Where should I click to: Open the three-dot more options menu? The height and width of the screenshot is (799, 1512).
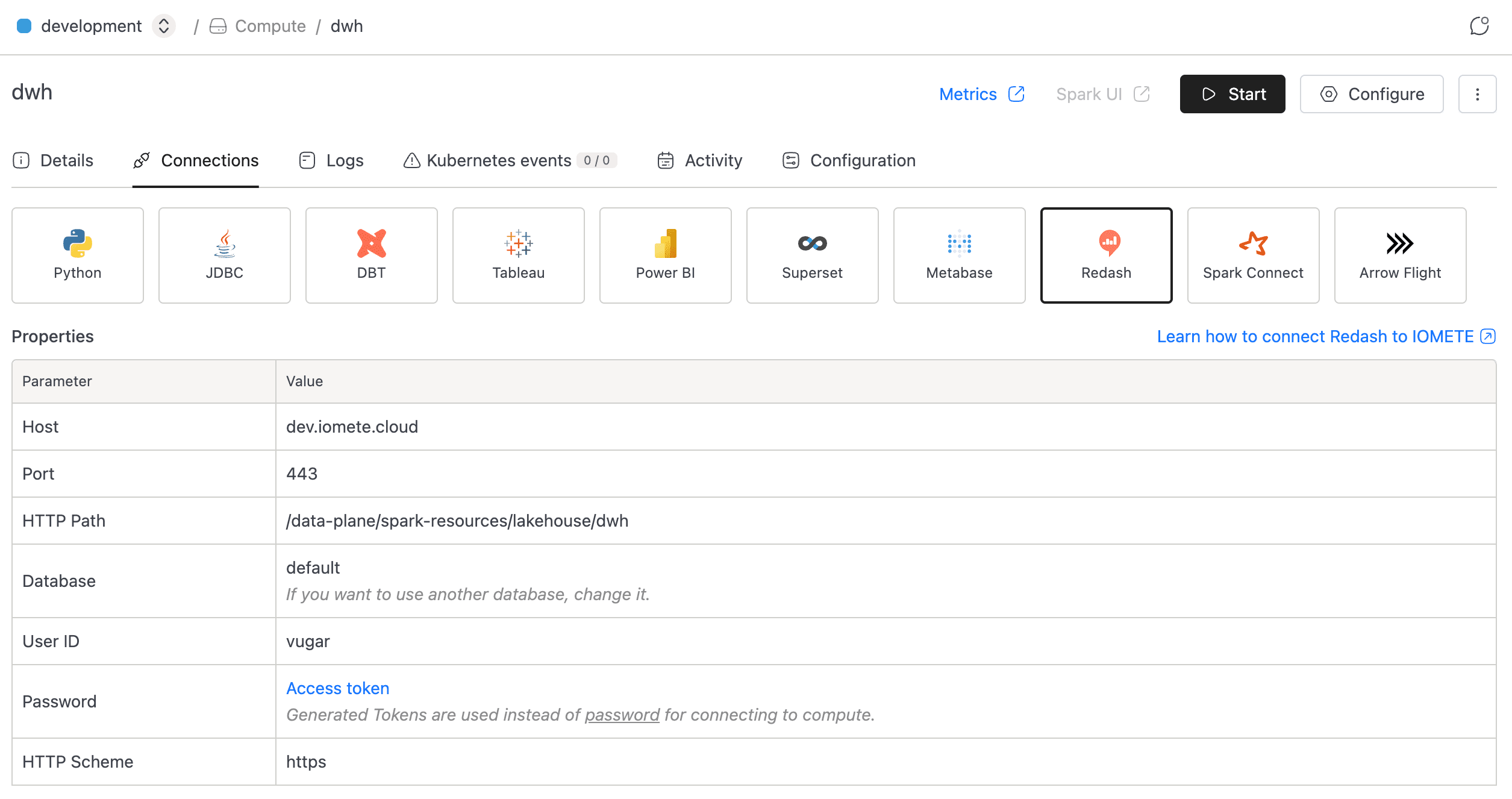pyautogui.click(x=1477, y=94)
